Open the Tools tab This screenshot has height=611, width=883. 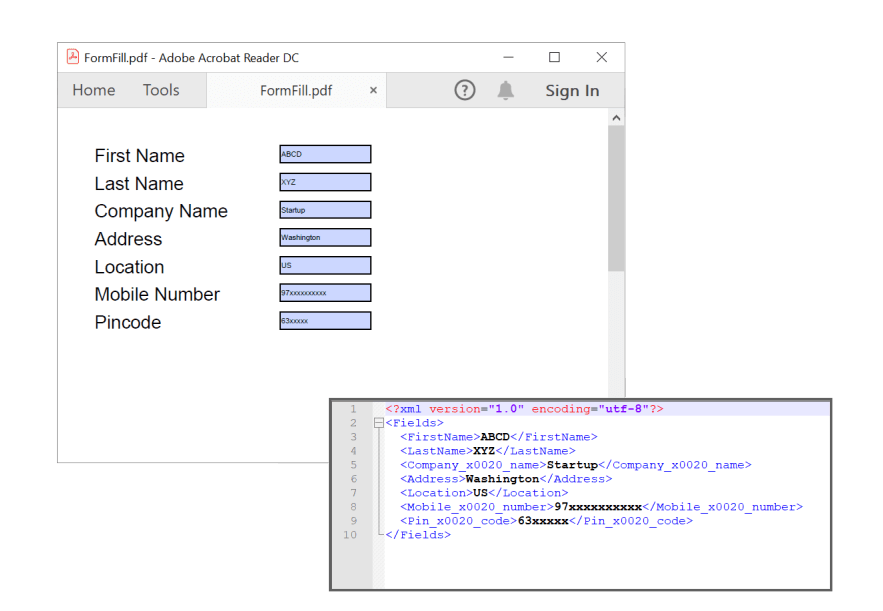pos(161,90)
